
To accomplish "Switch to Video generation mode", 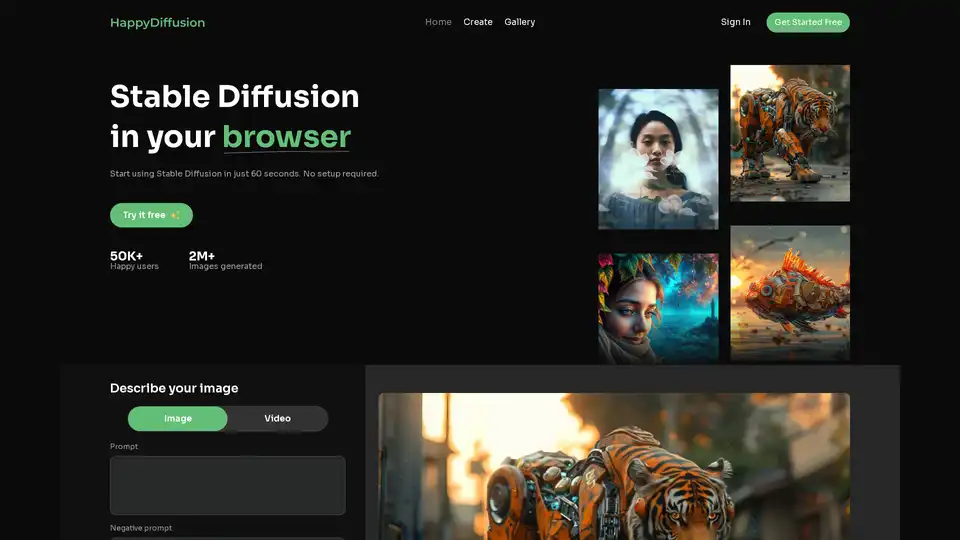I will 278,418.
